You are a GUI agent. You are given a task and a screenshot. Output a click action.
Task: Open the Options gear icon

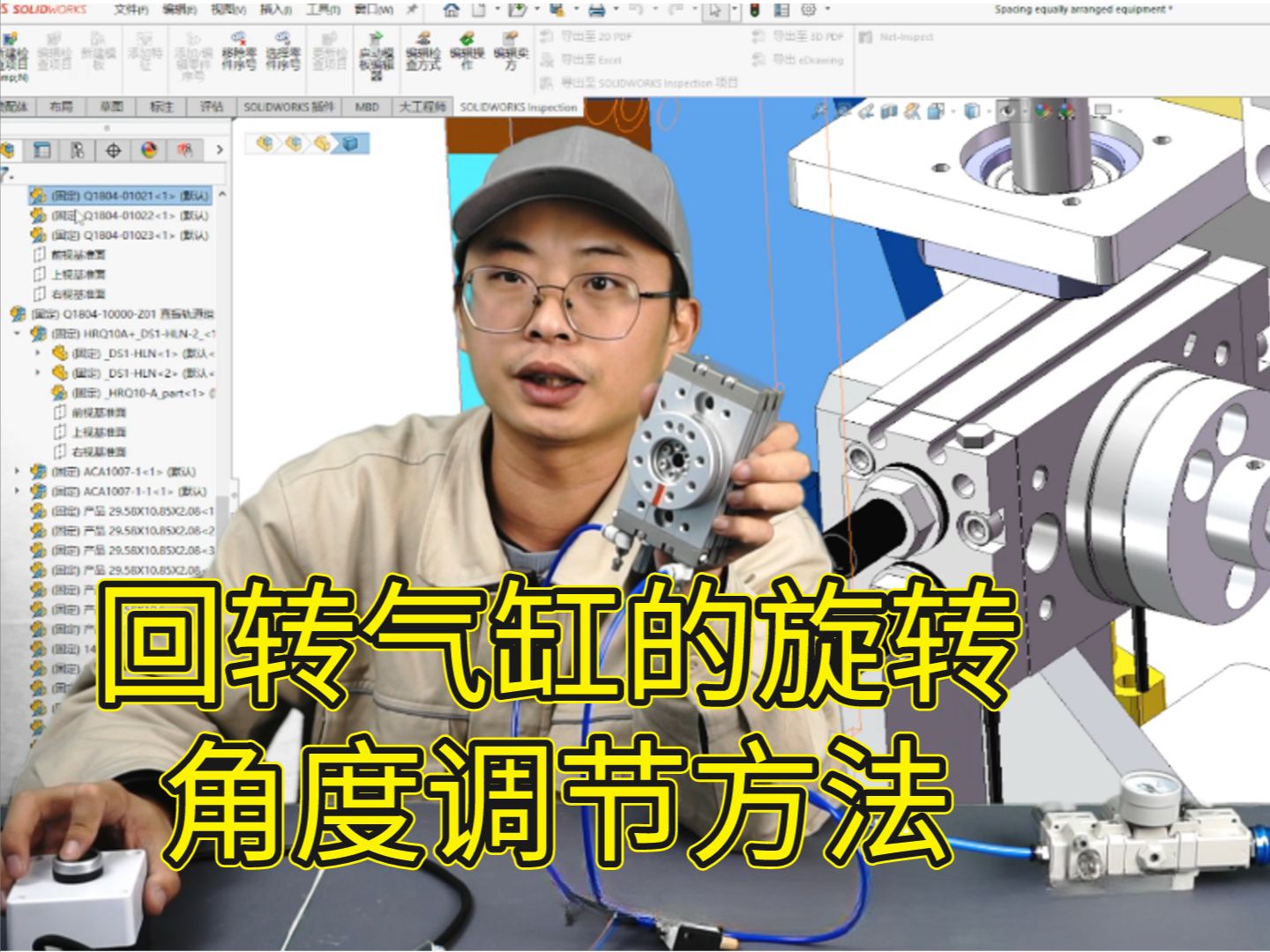pyautogui.click(x=809, y=11)
